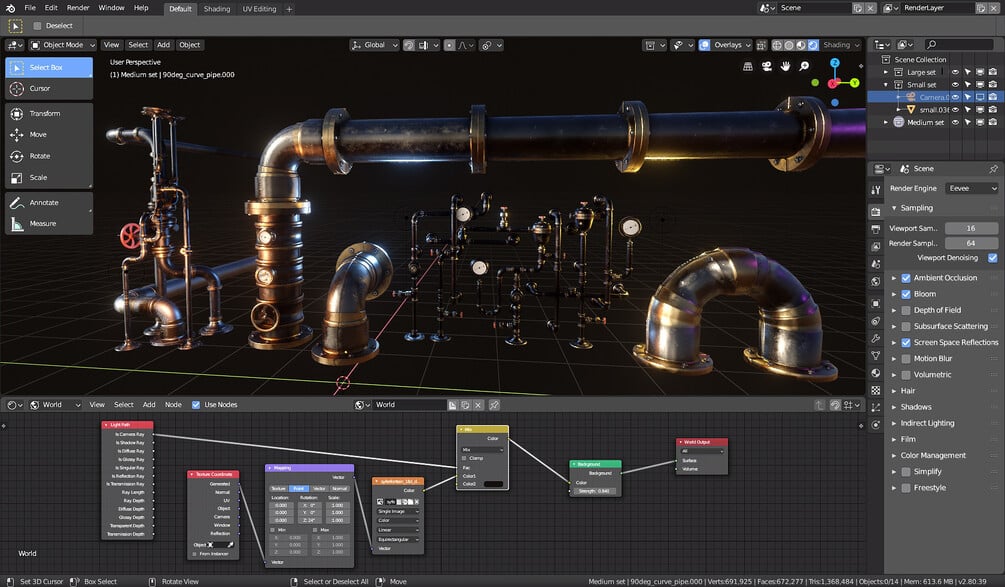
Task: Click the Background Strength value field
Action: [595, 491]
